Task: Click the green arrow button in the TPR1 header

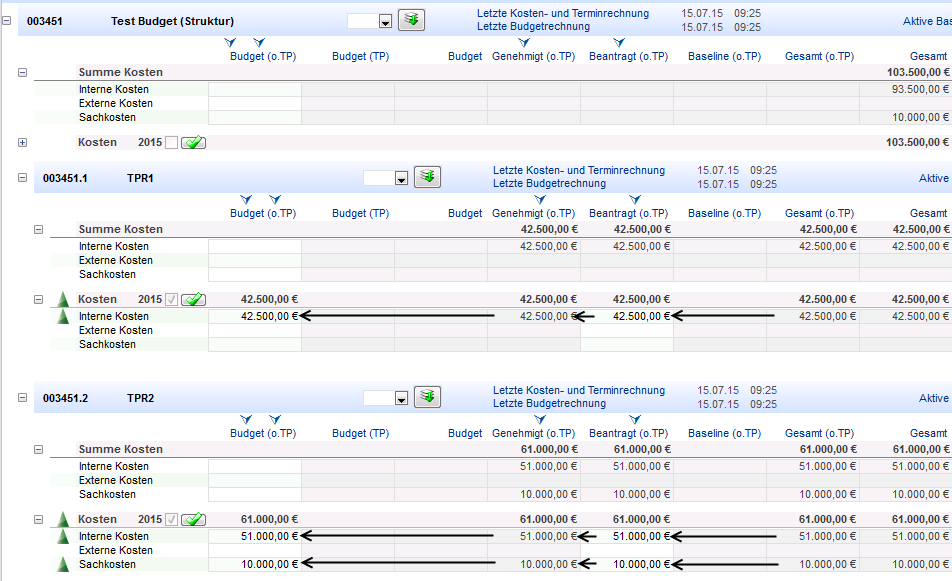Action: coord(427,177)
